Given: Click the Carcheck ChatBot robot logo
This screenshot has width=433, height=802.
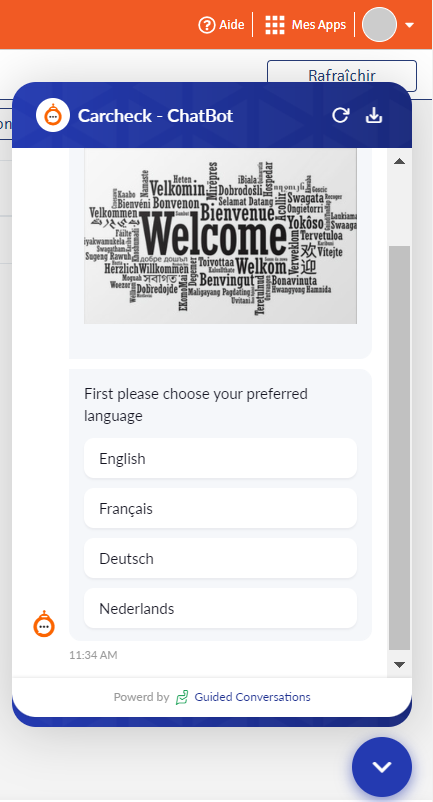Looking at the screenshot, I should pyautogui.click(x=53, y=116).
